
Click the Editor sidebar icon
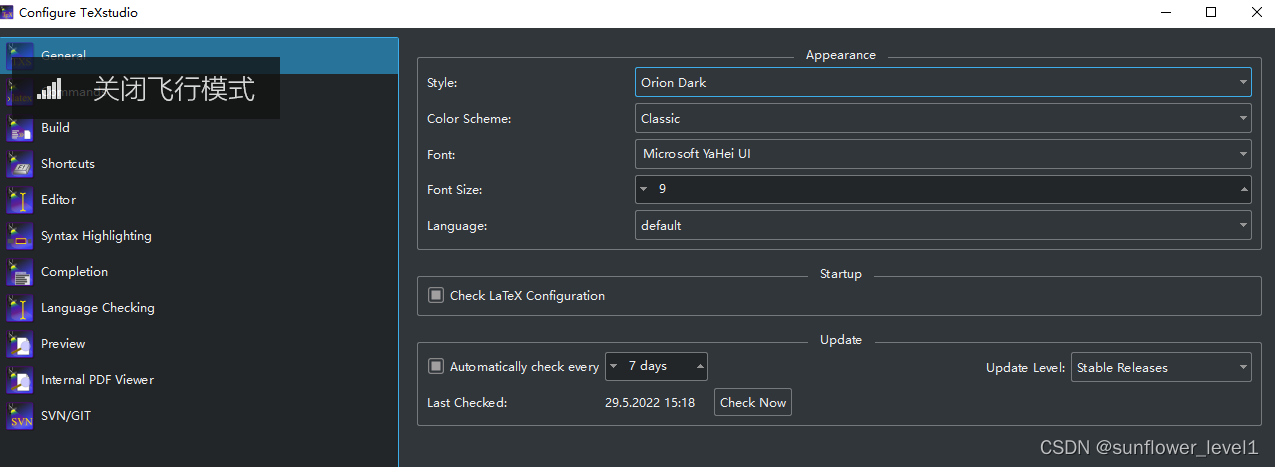coord(20,199)
